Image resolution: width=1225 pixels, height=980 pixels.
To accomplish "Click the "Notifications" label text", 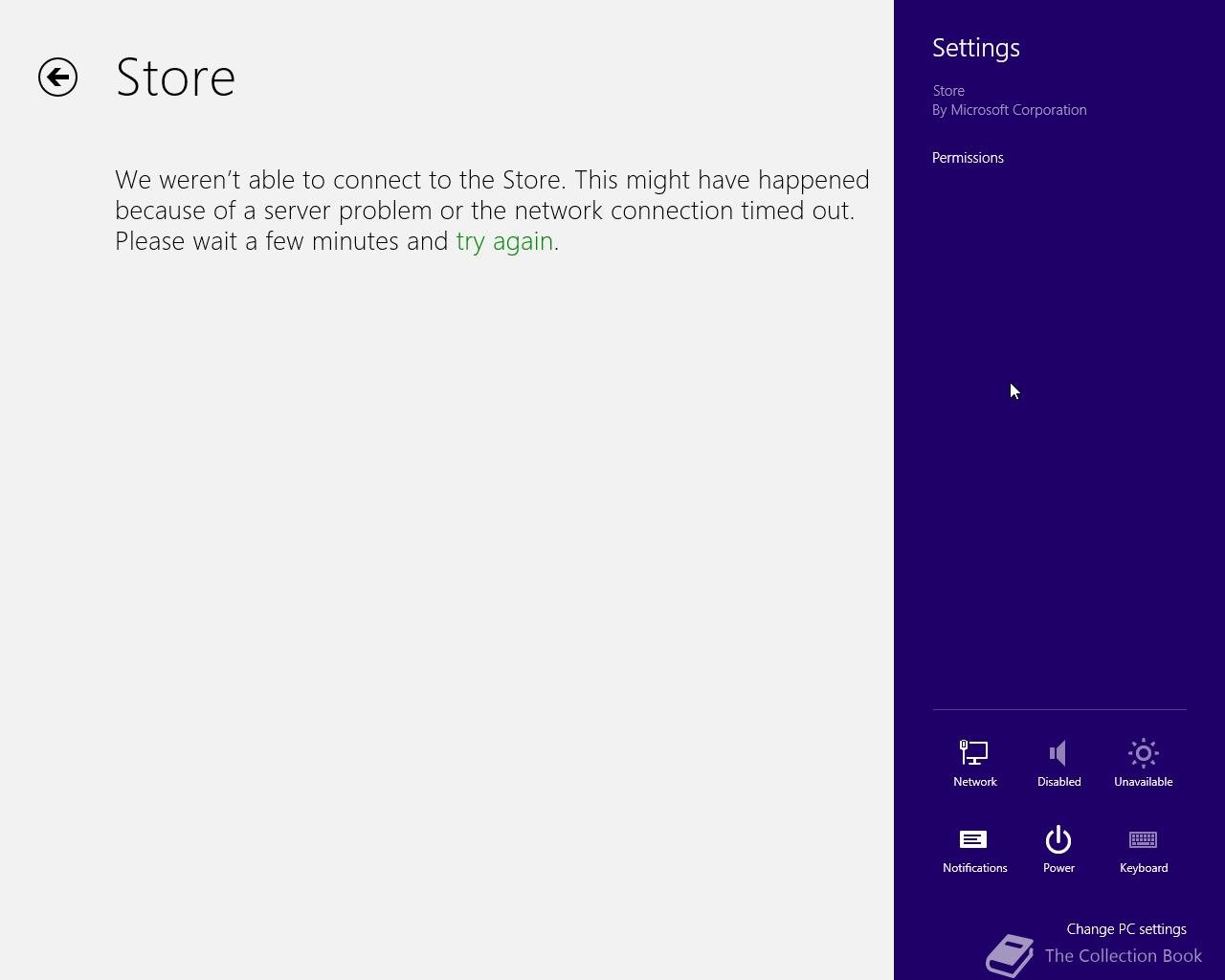I will (974, 868).
